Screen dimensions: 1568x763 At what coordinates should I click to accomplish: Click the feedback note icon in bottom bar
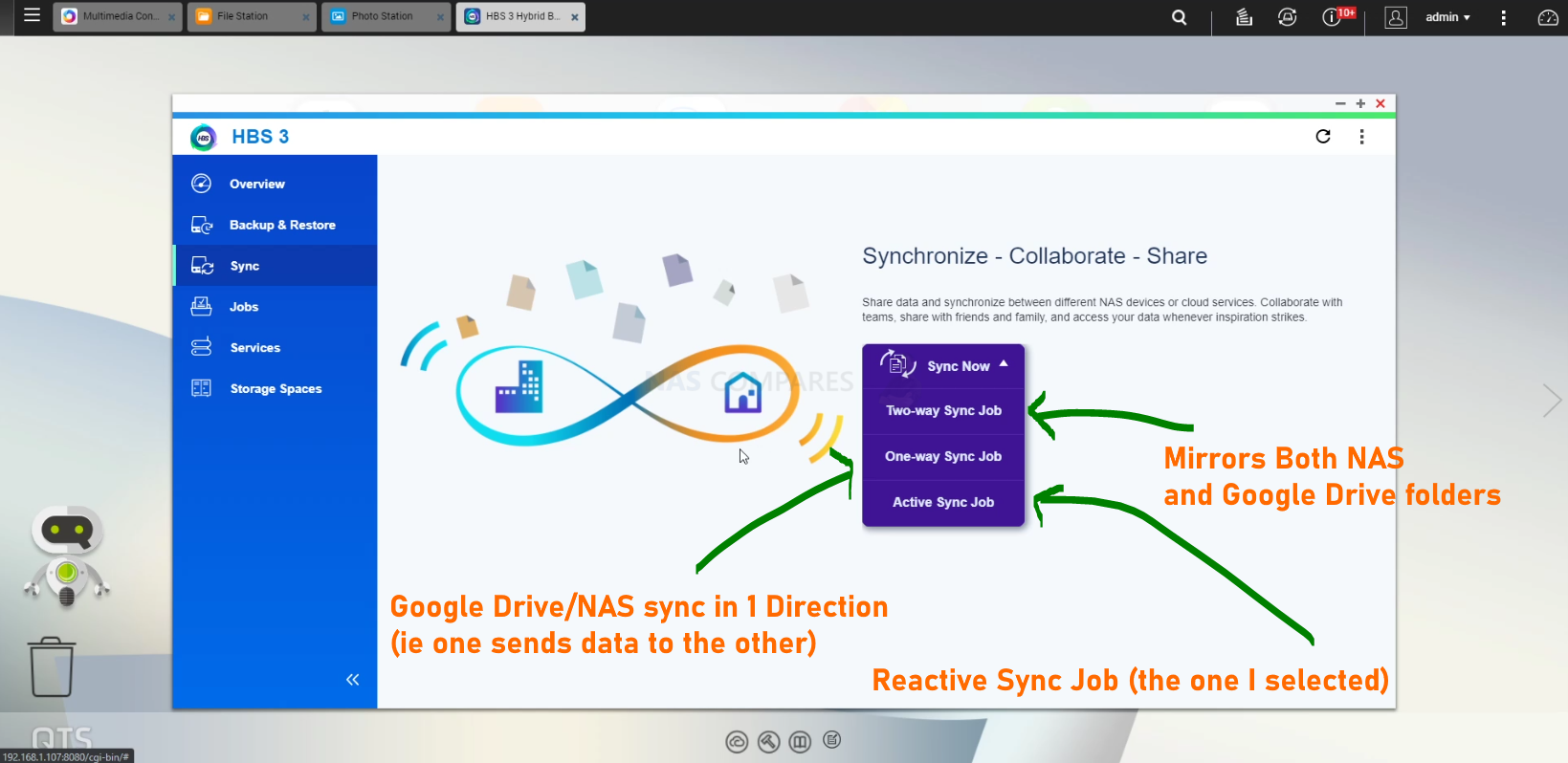(x=832, y=740)
